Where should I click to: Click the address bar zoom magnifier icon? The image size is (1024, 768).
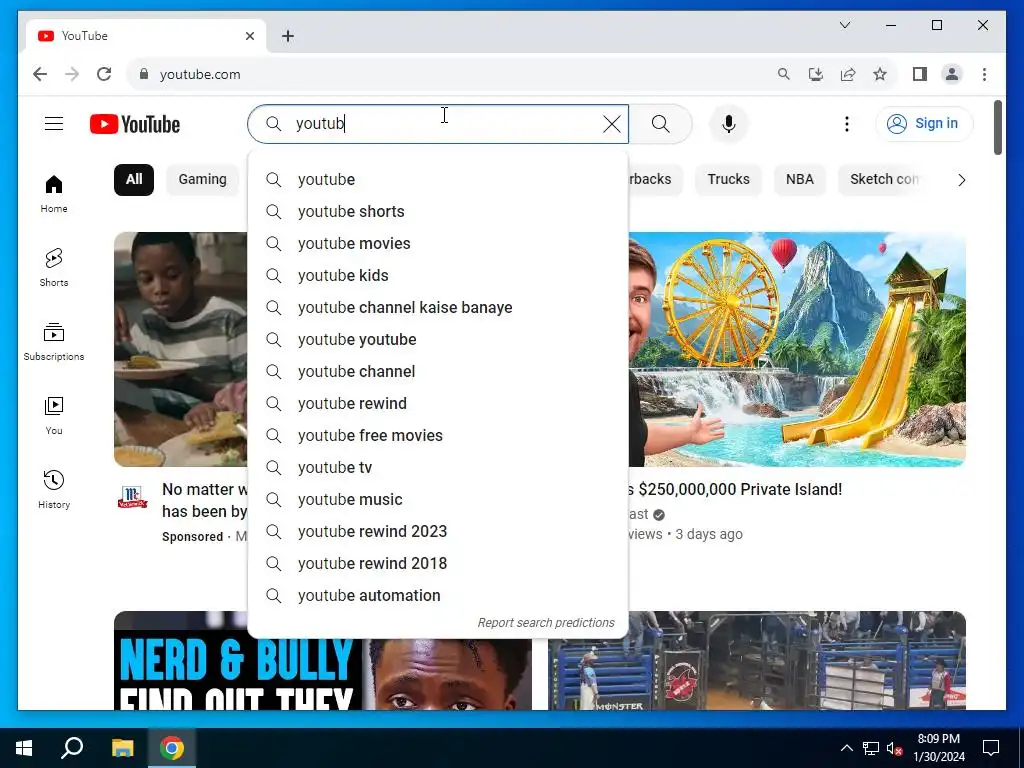tap(784, 74)
